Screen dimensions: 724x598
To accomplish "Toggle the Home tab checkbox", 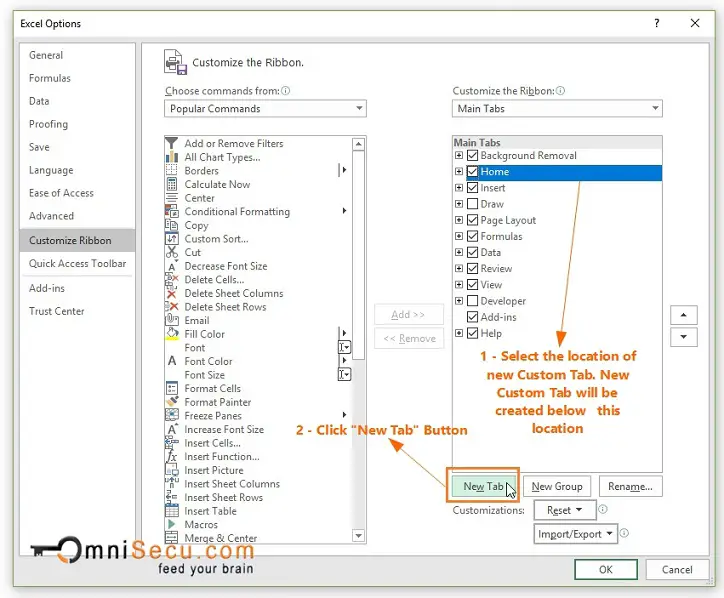I will 472,171.
